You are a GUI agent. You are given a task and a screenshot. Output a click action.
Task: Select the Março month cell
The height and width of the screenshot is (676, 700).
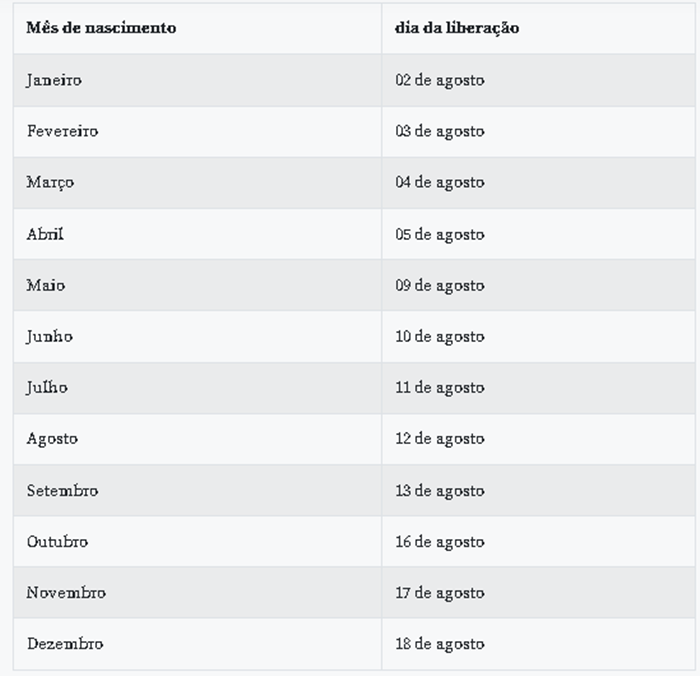[50, 183]
